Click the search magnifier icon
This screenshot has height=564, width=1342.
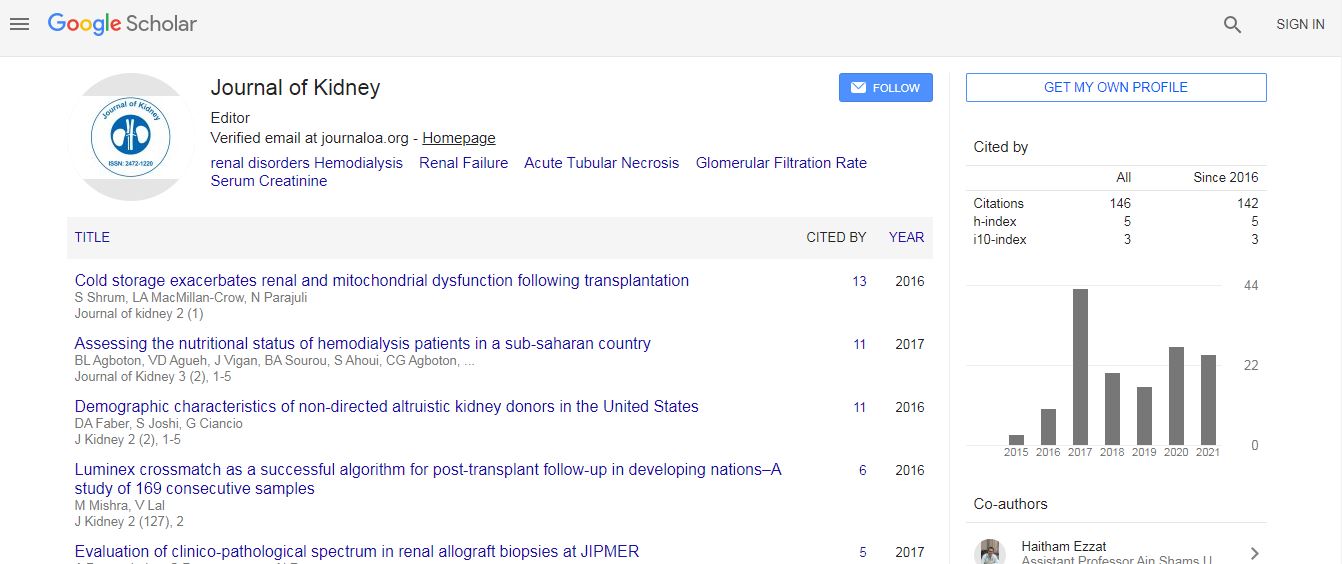coord(1232,25)
